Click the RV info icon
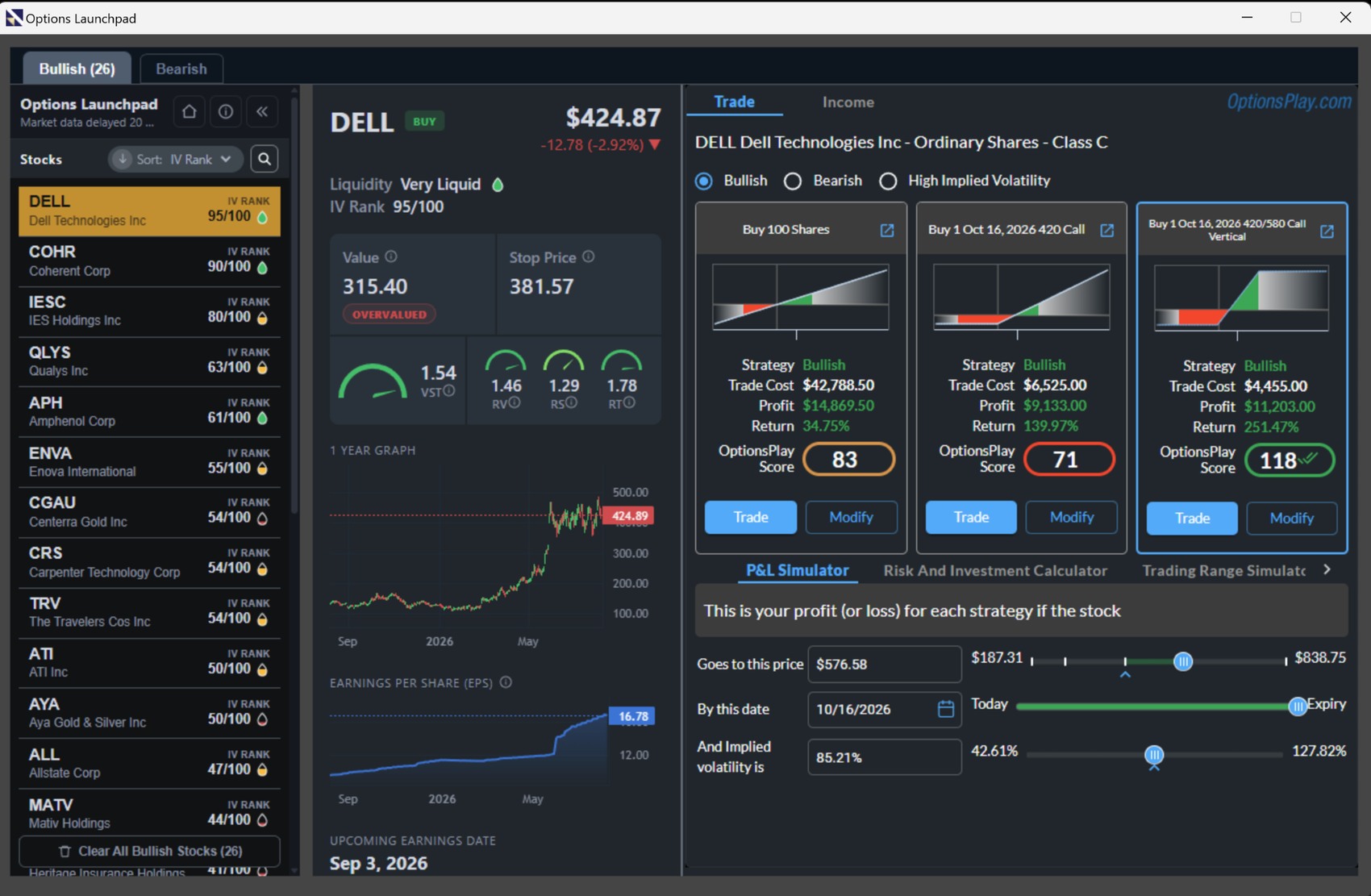 coord(515,402)
